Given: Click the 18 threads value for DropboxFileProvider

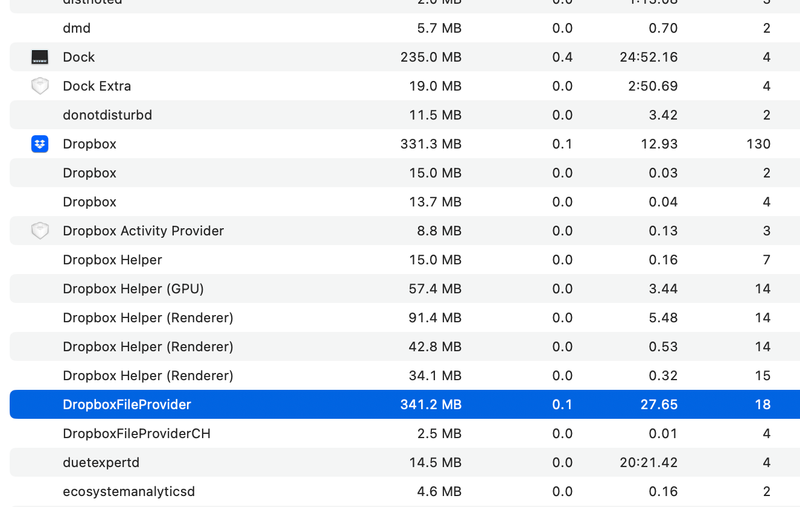Looking at the screenshot, I should pyautogui.click(x=762, y=404).
